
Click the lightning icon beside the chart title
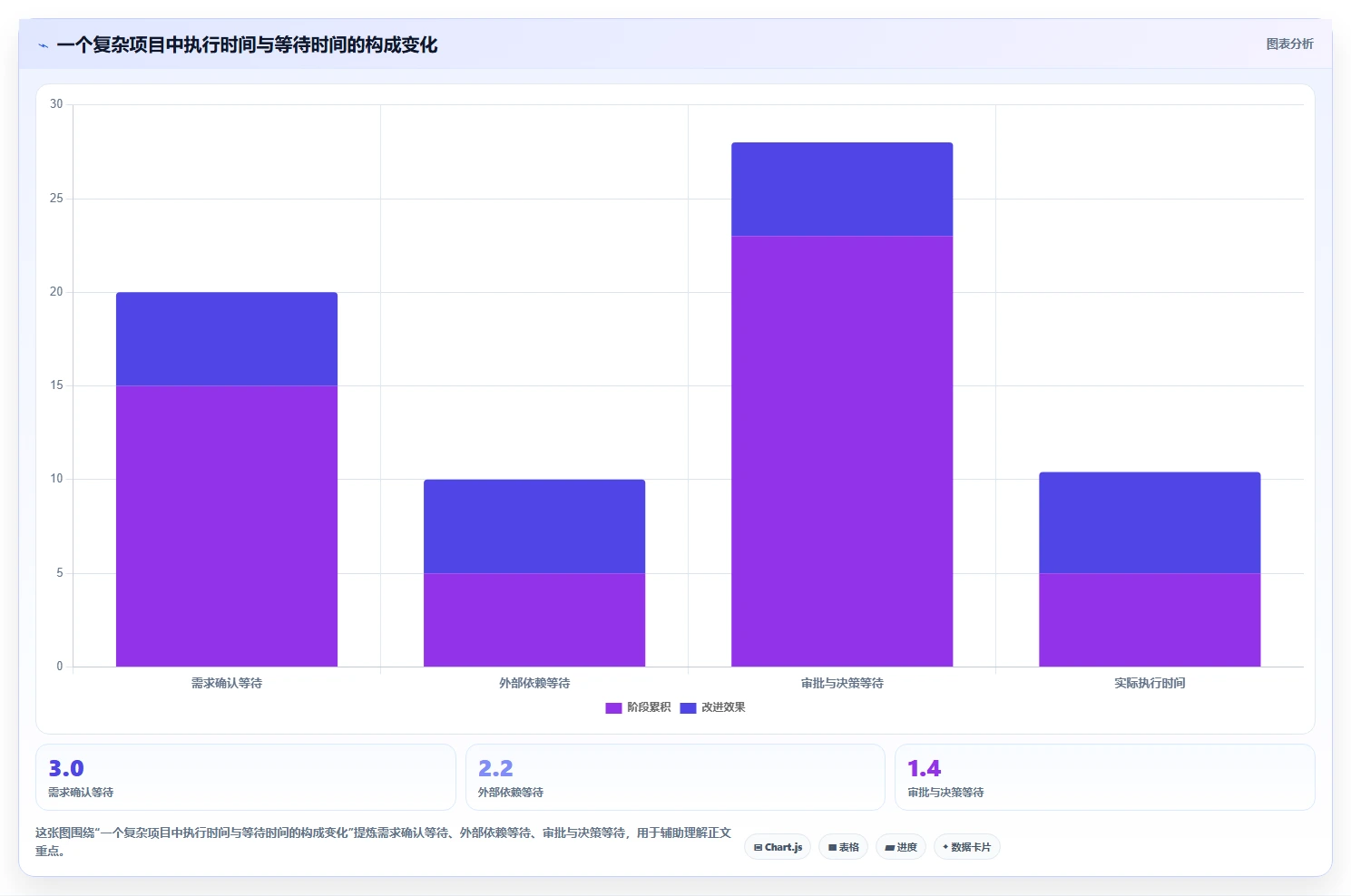tap(43, 45)
